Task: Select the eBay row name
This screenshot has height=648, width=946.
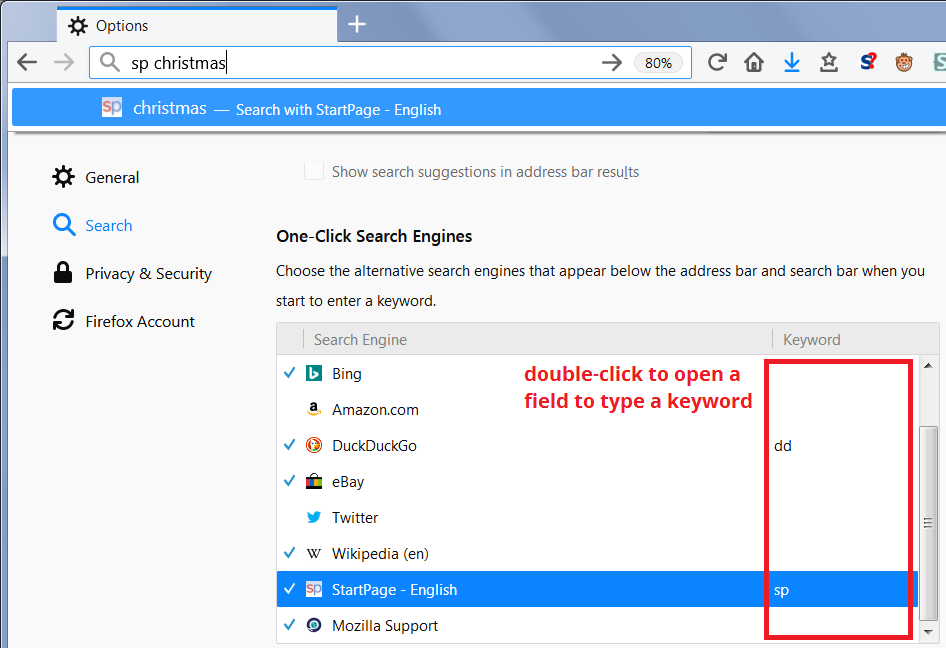Action: [348, 481]
